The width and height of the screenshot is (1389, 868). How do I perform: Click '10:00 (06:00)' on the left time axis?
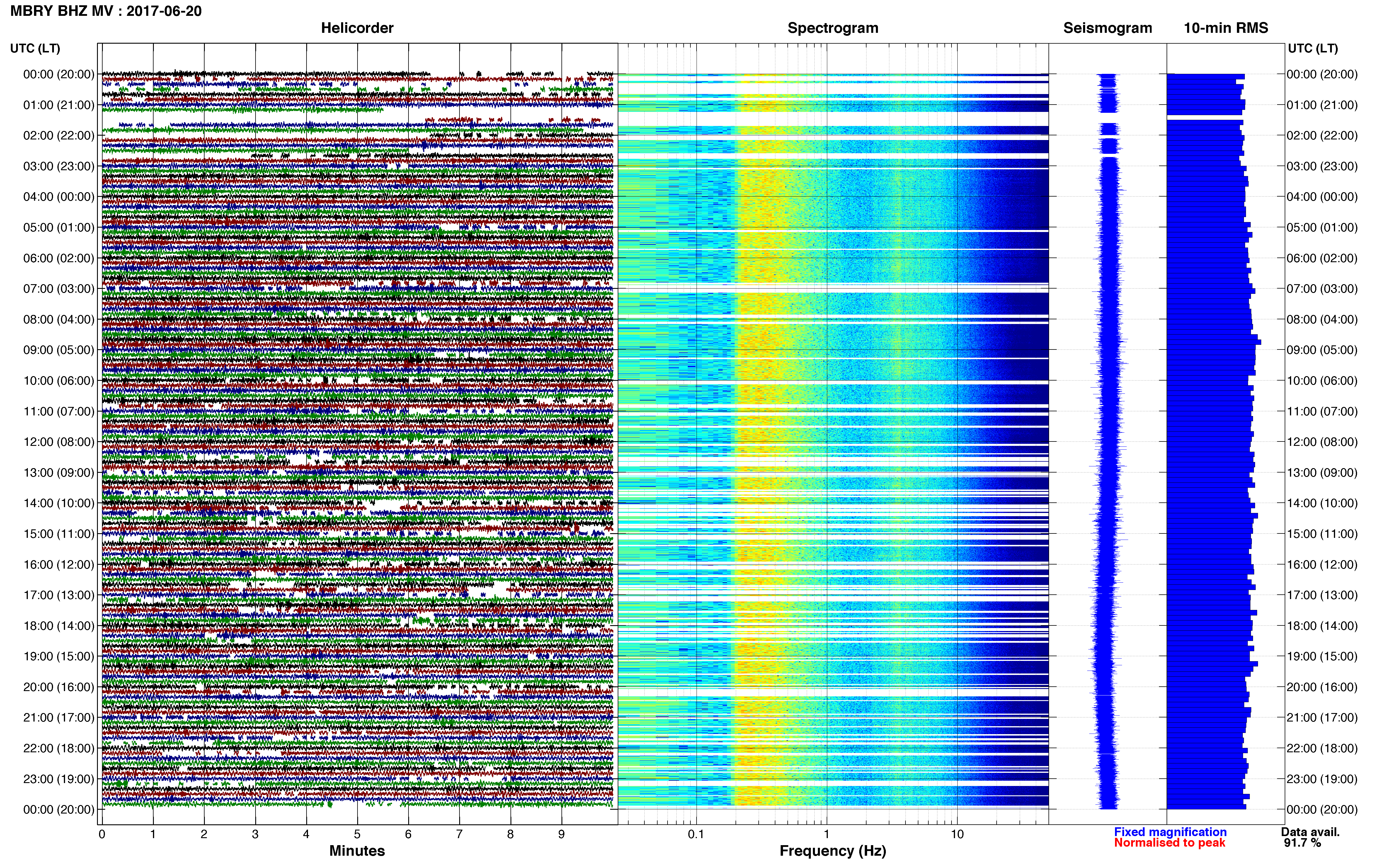[59, 381]
